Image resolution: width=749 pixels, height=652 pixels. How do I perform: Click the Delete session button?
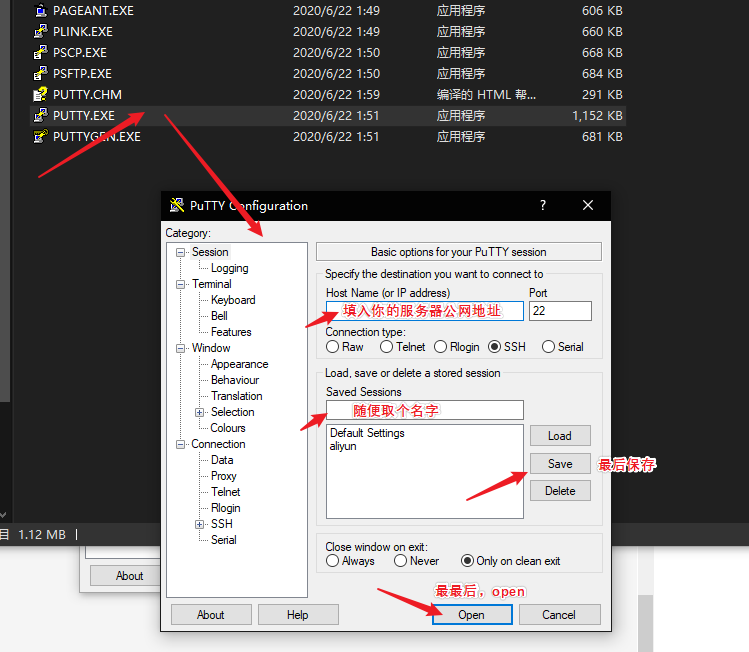click(560, 491)
